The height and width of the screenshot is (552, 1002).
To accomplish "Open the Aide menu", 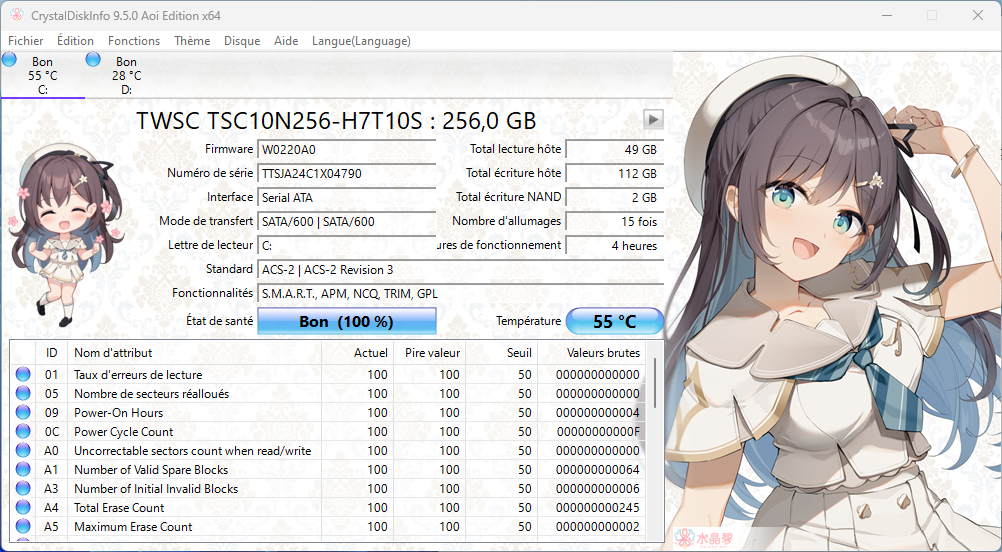I will (x=286, y=41).
